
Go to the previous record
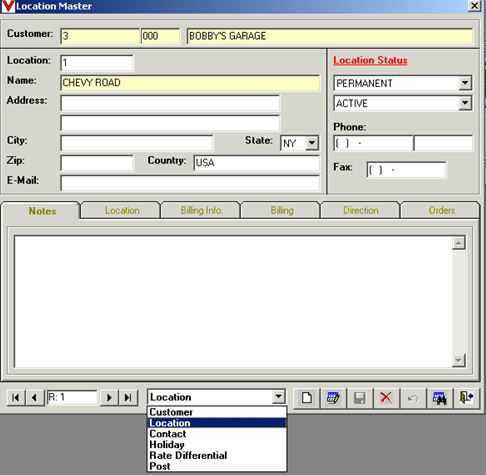tap(34, 398)
